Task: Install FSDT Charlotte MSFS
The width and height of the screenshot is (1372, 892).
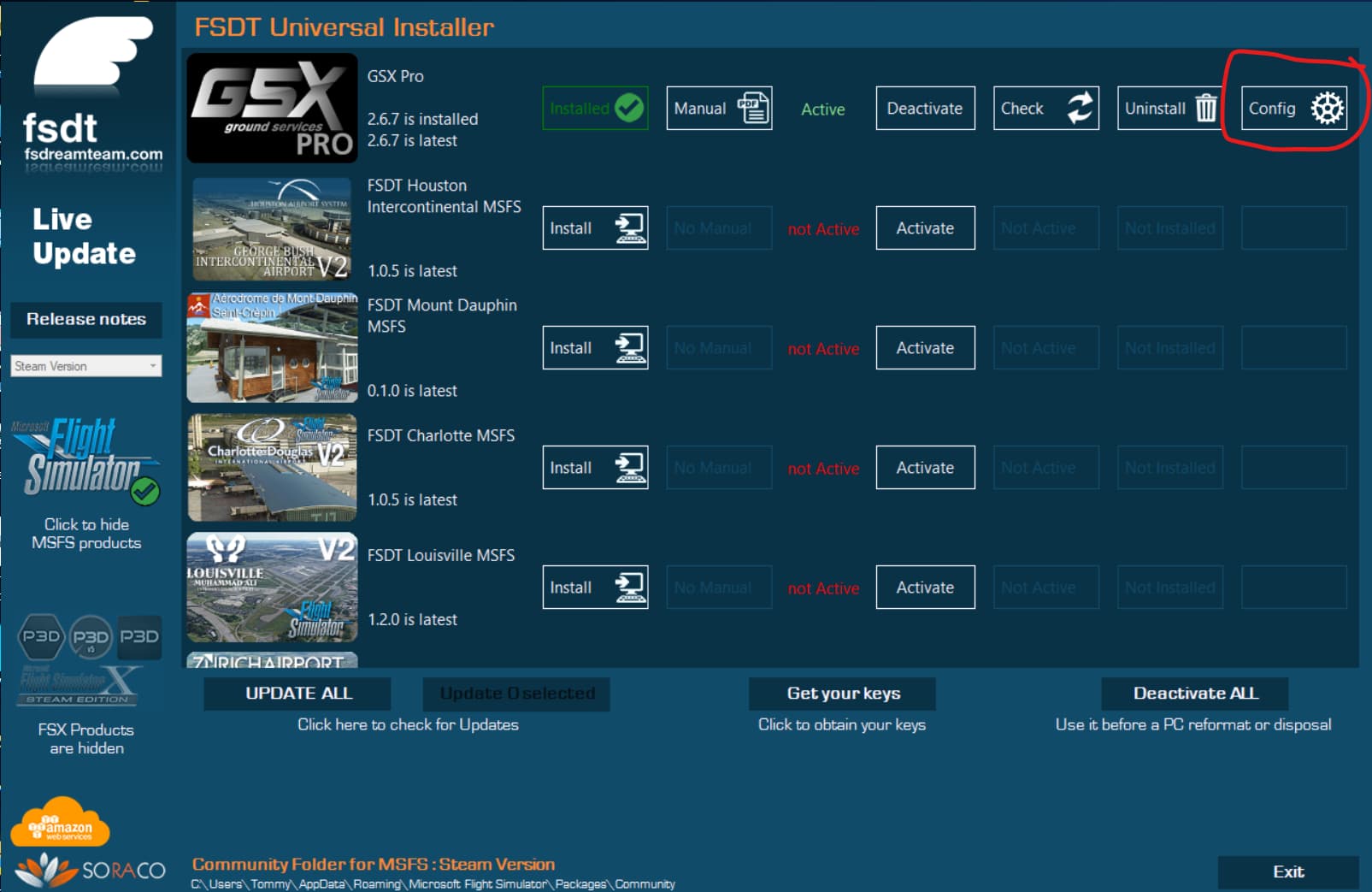Action: click(x=595, y=468)
